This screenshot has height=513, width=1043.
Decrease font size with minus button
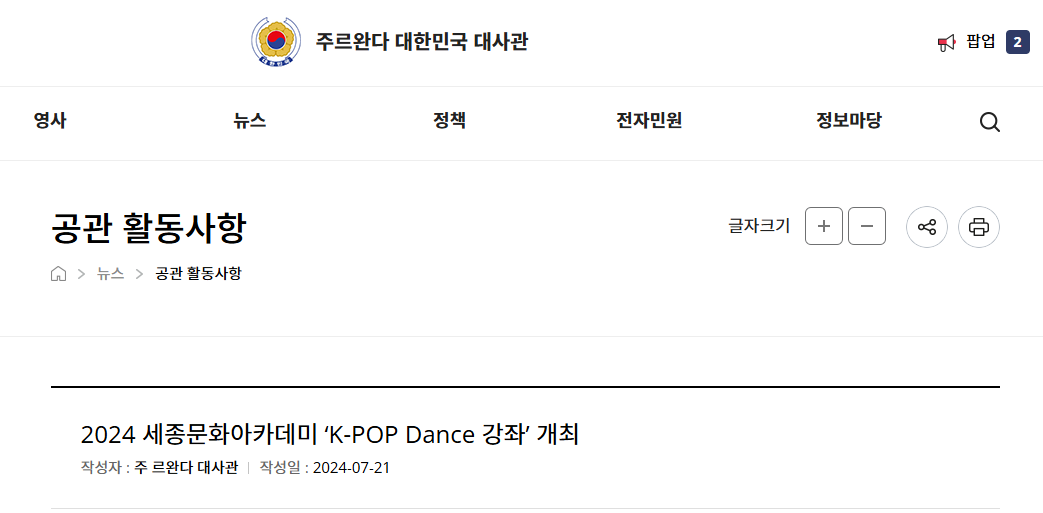867,226
